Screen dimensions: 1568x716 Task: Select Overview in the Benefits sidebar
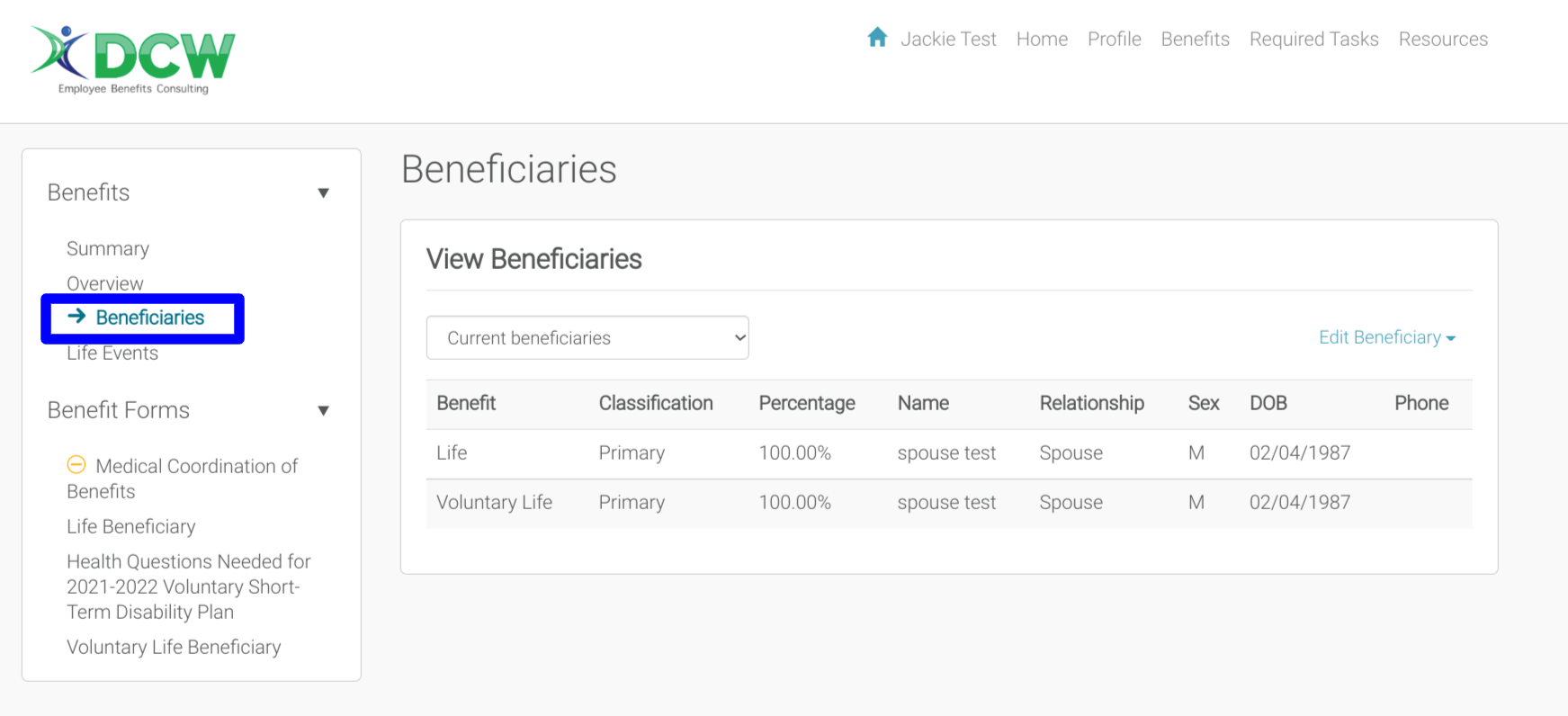(x=105, y=283)
